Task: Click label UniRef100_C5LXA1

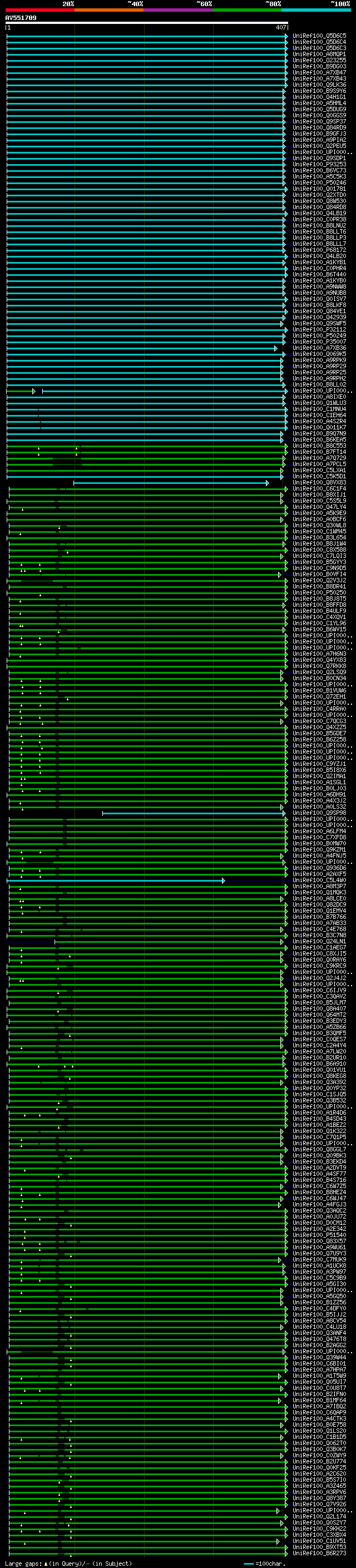Action: (319, 470)
